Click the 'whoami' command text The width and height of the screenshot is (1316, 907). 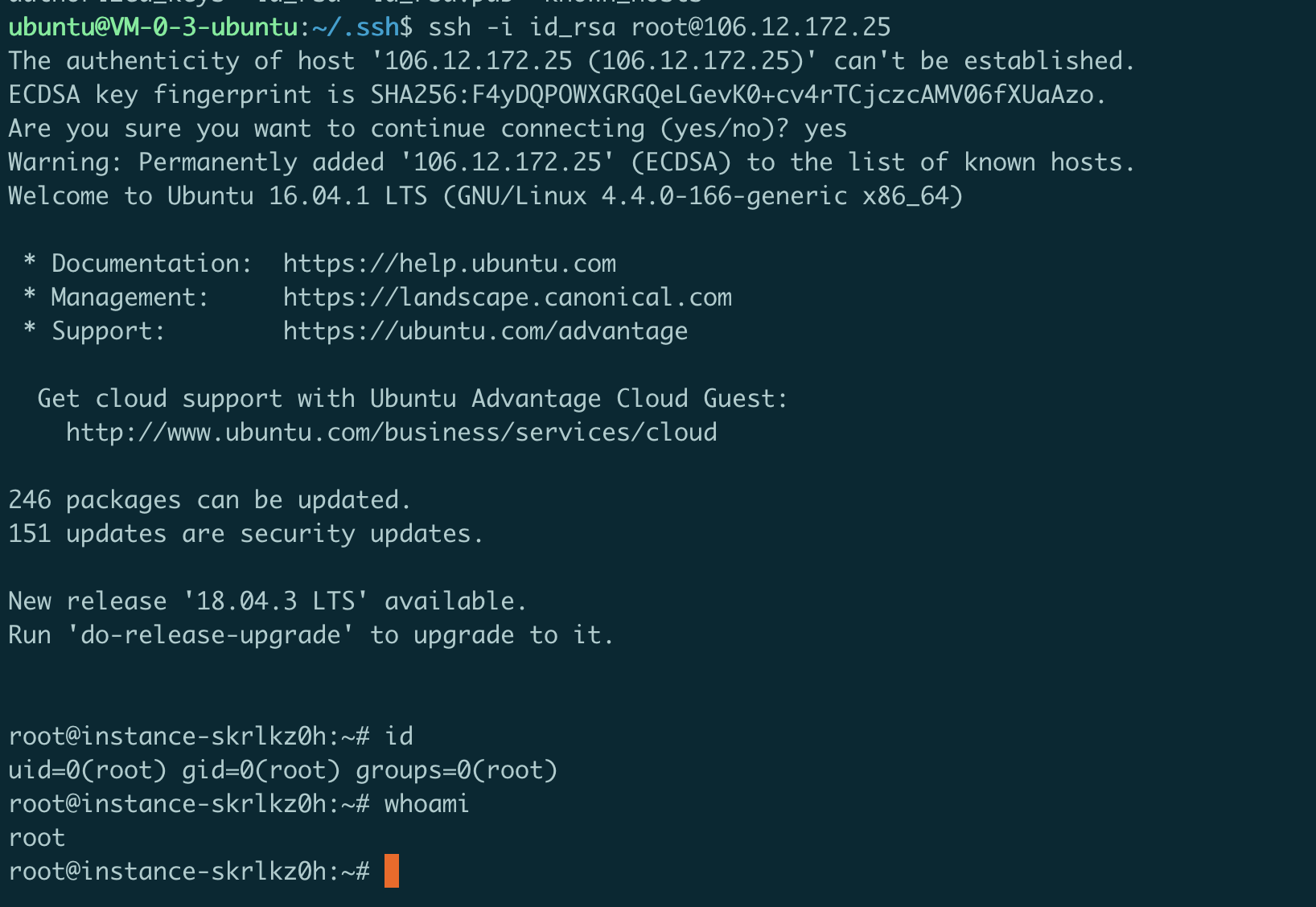[x=426, y=804]
